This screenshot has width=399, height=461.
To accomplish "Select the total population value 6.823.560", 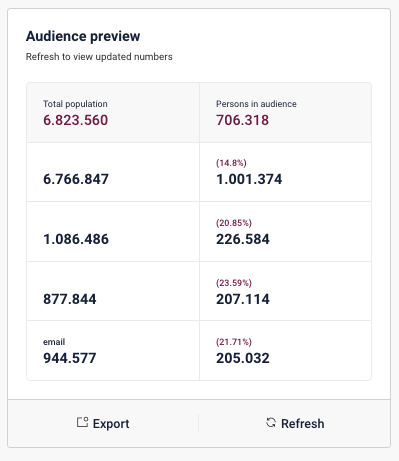I will point(76,120).
